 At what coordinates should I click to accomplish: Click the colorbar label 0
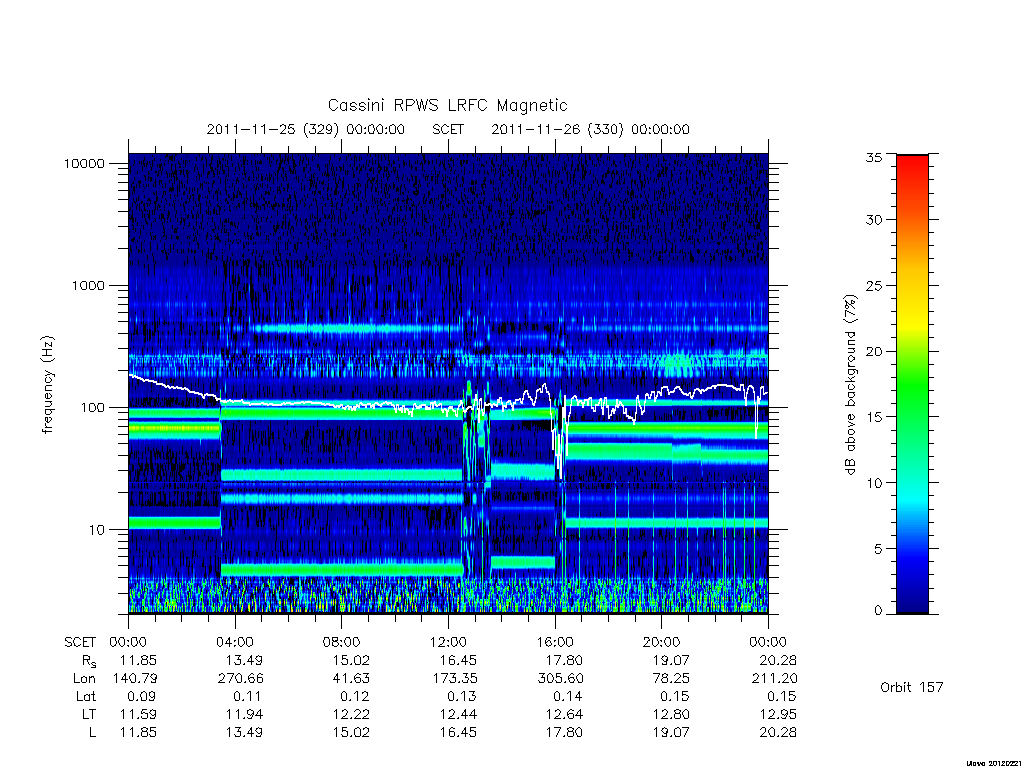(x=878, y=611)
